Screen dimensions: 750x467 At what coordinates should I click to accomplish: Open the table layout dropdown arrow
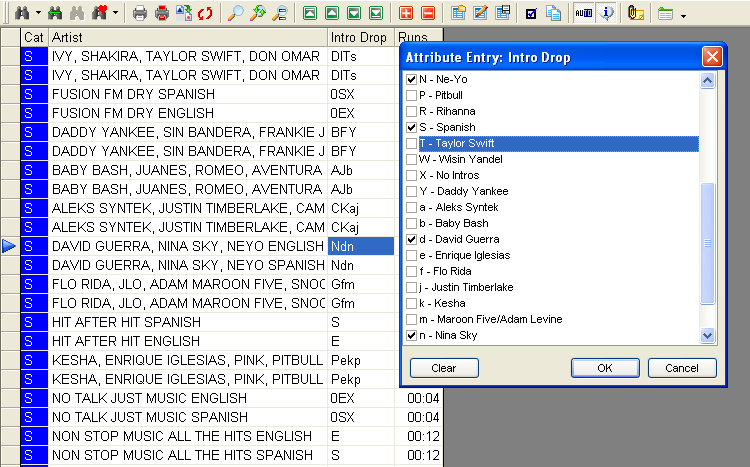coord(684,16)
